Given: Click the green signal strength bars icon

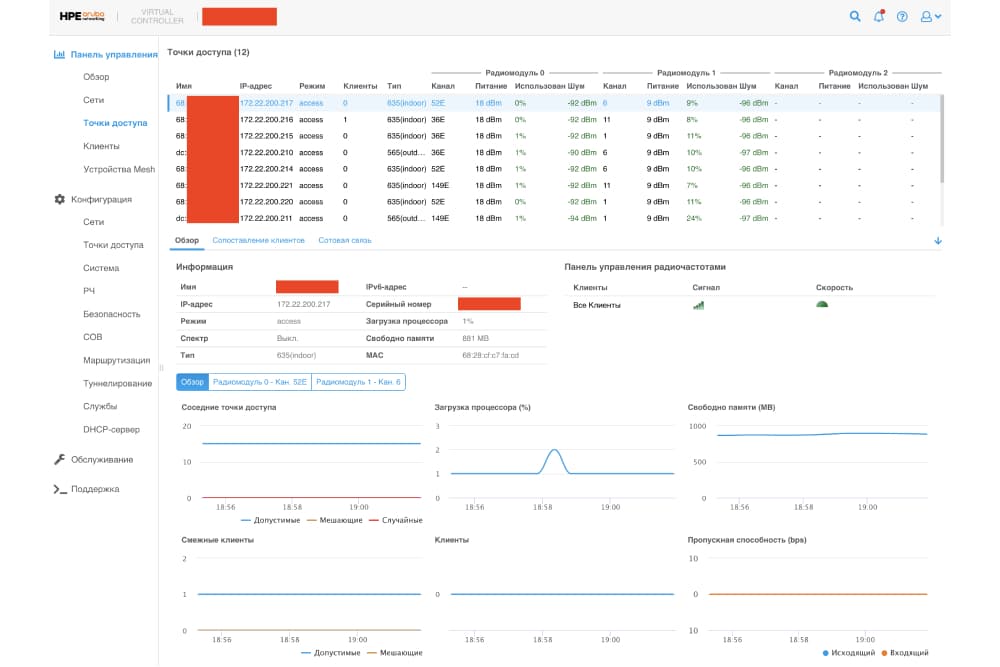Looking at the screenshot, I should coord(698,305).
